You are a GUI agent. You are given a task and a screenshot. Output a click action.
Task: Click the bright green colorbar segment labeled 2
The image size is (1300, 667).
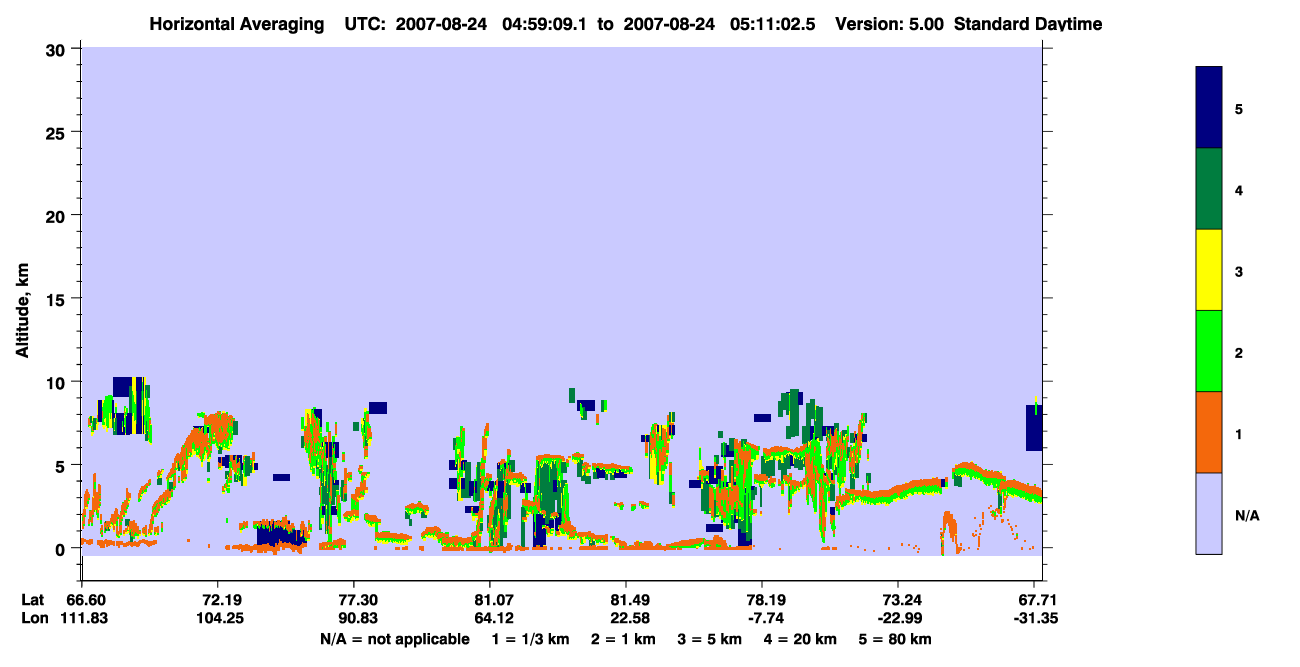[x=1209, y=351]
